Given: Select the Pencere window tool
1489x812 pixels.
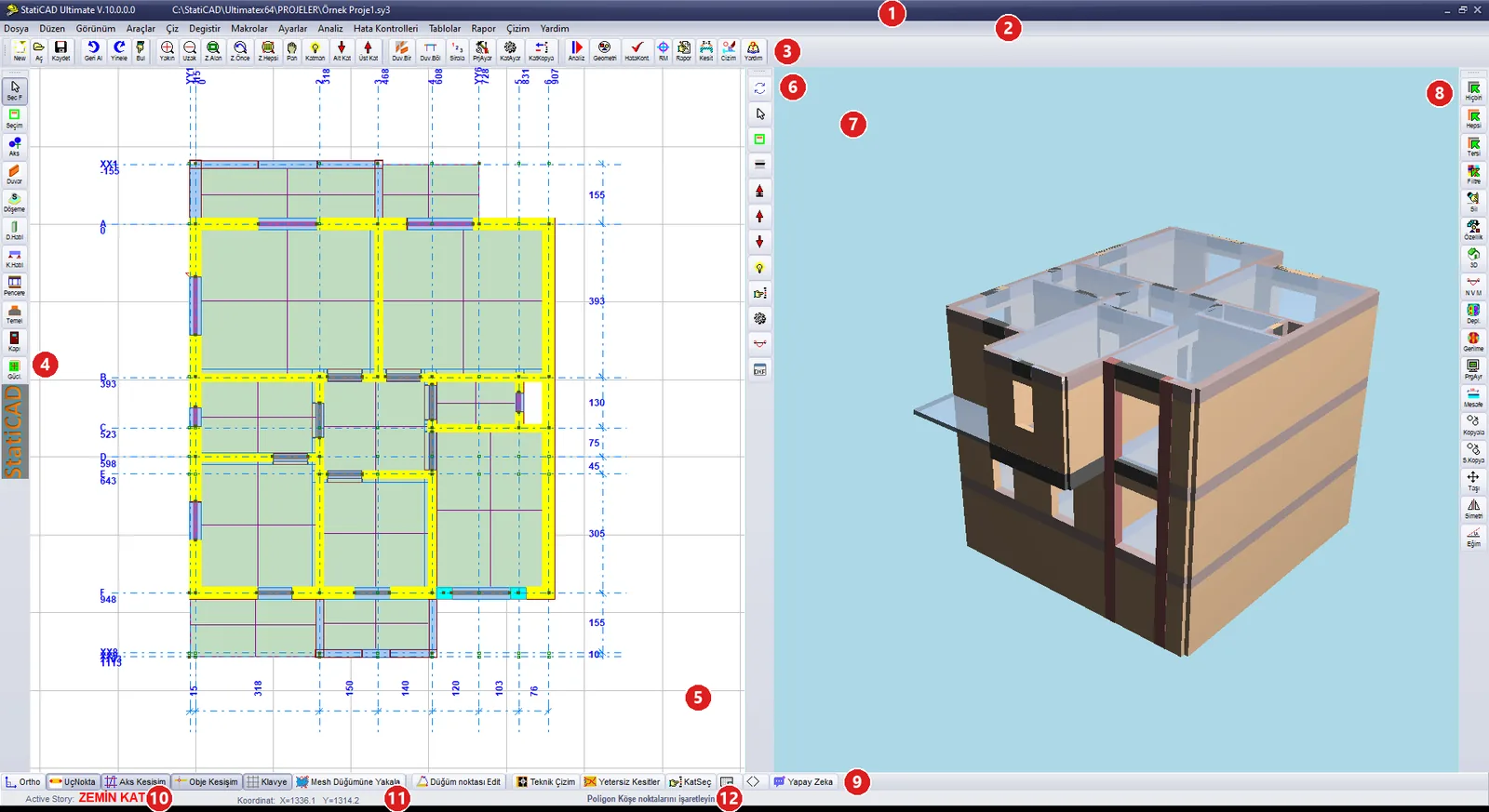Looking at the screenshot, I should tap(15, 286).
